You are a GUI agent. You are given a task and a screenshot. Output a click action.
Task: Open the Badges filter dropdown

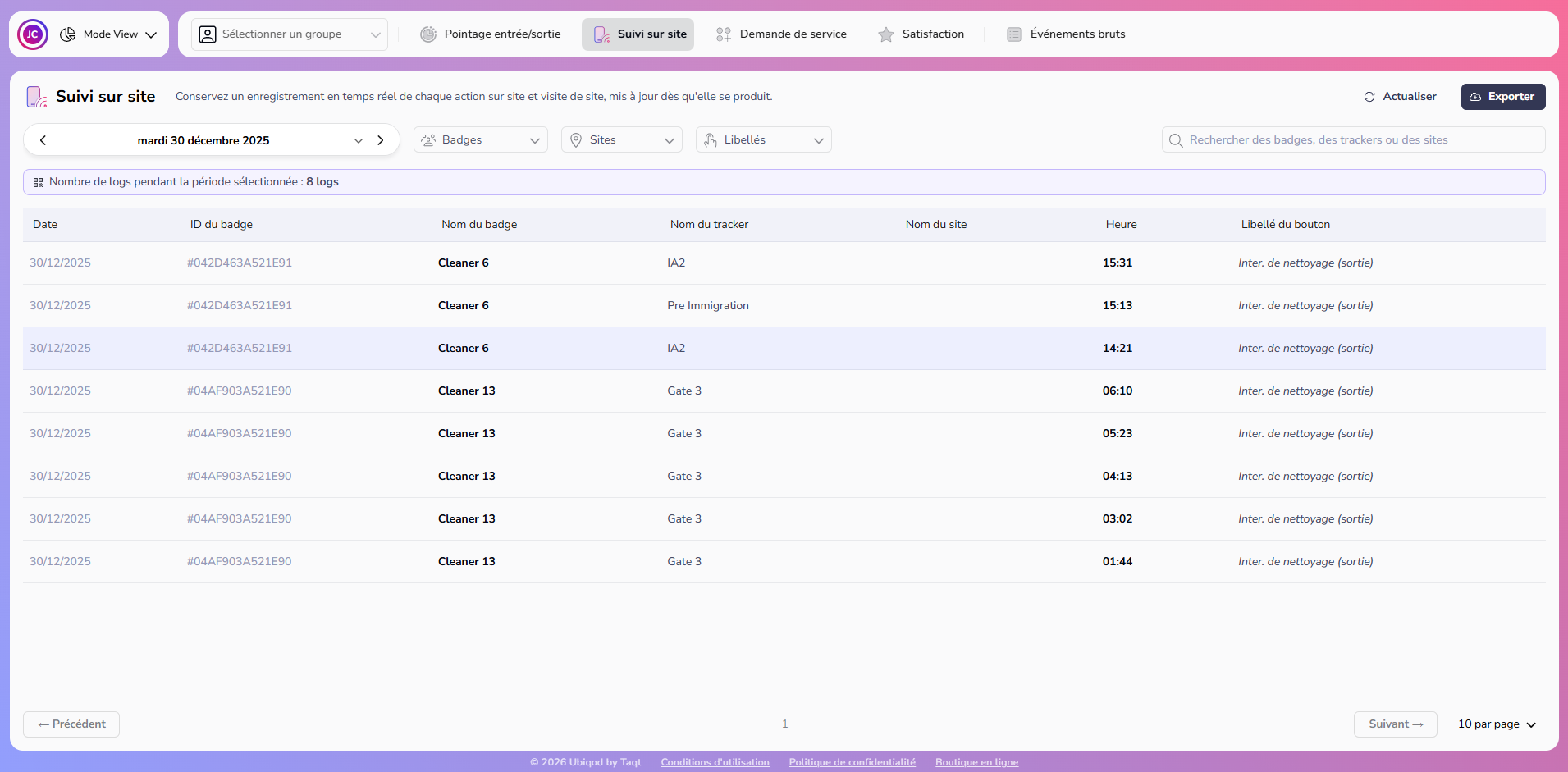(x=481, y=140)
